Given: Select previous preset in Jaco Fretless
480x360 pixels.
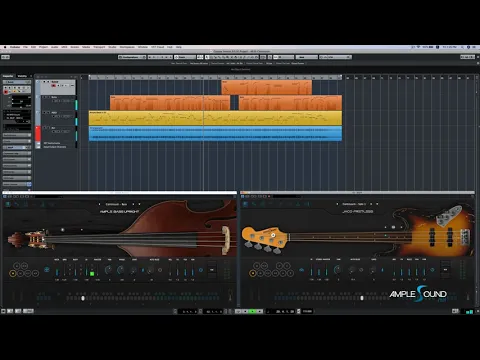Looking at the screenshot, I should 337,204.
